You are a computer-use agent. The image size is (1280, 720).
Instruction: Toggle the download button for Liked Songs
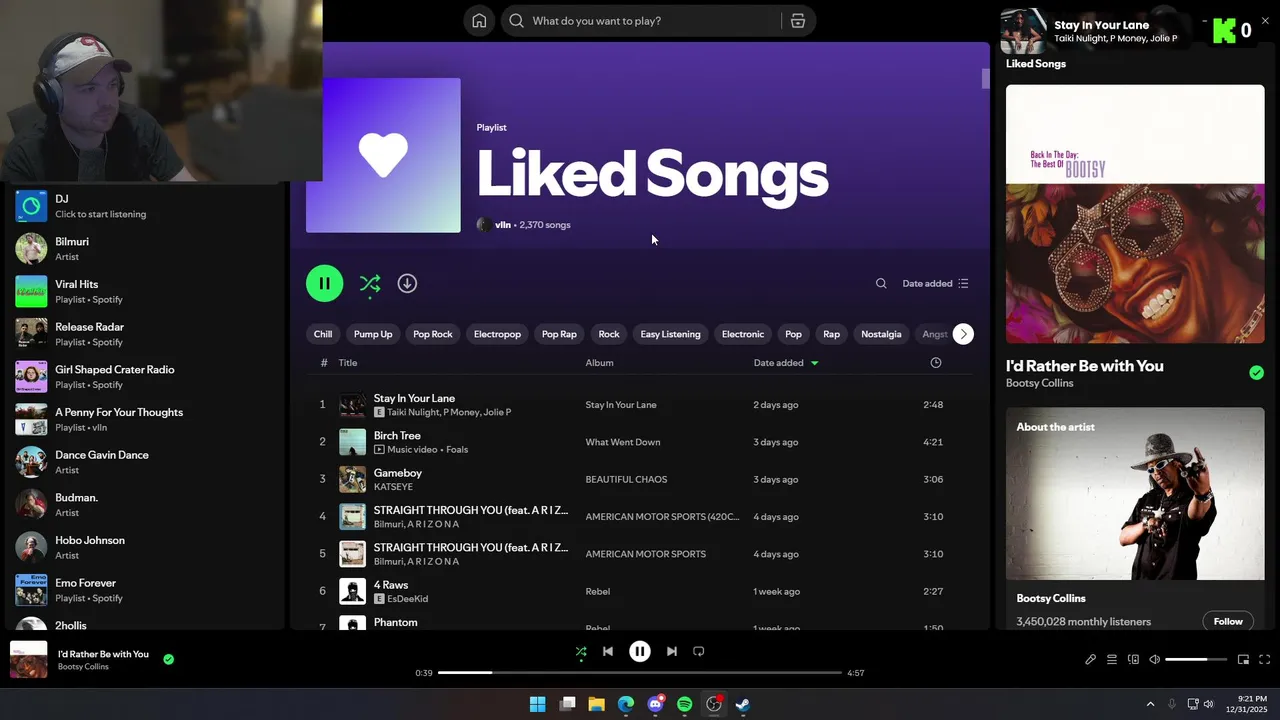point(407,283)
